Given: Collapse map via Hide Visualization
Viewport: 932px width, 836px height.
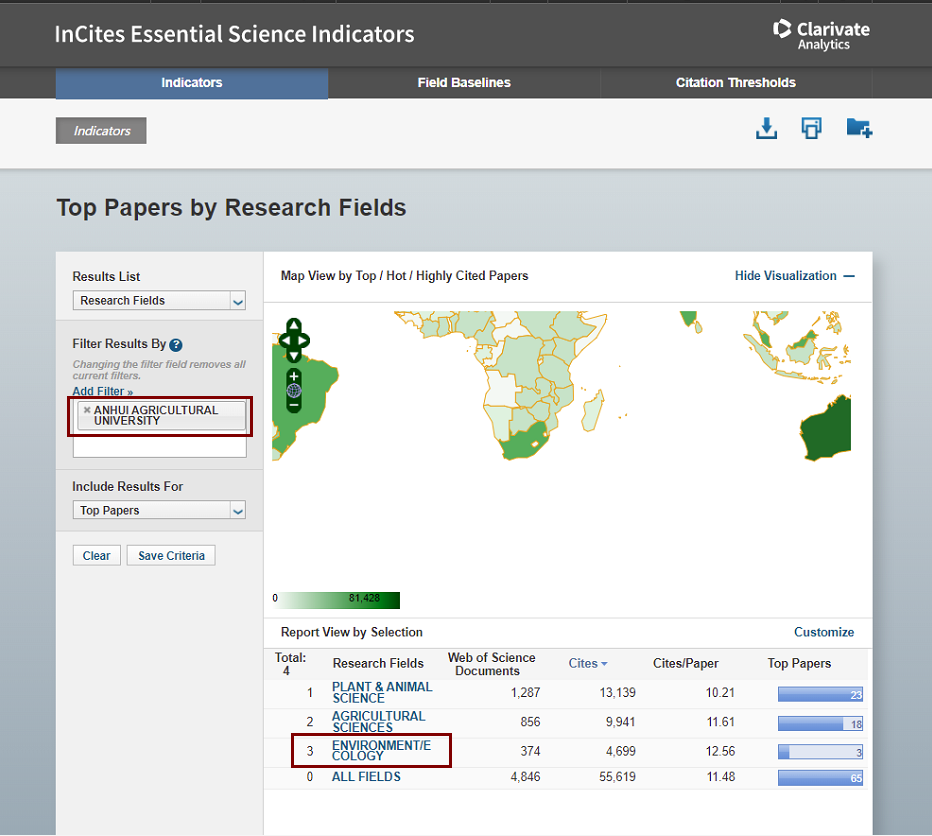Looking at the screenshot, I should 794,276.
